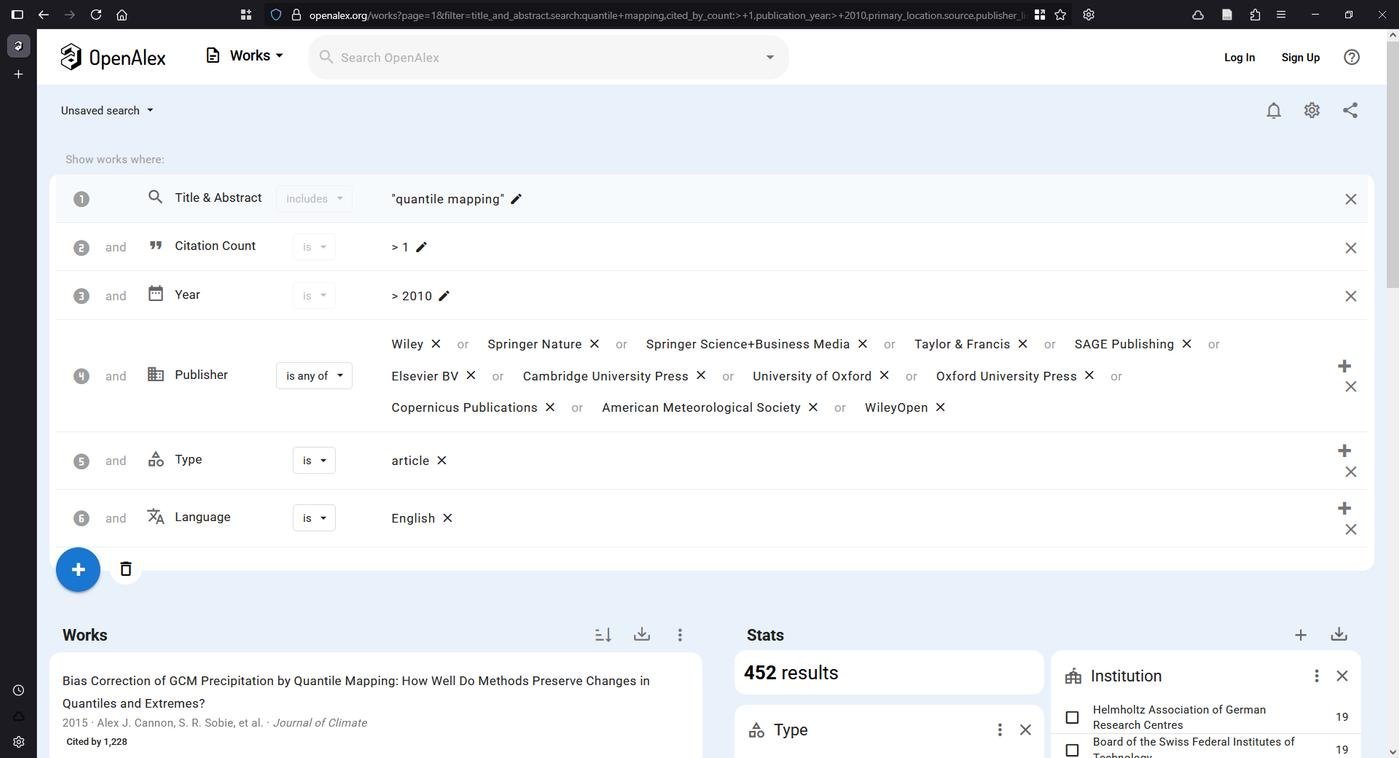Open a new tab in sidebar
The image size is (1400, 758).
(x=18, y=74)
